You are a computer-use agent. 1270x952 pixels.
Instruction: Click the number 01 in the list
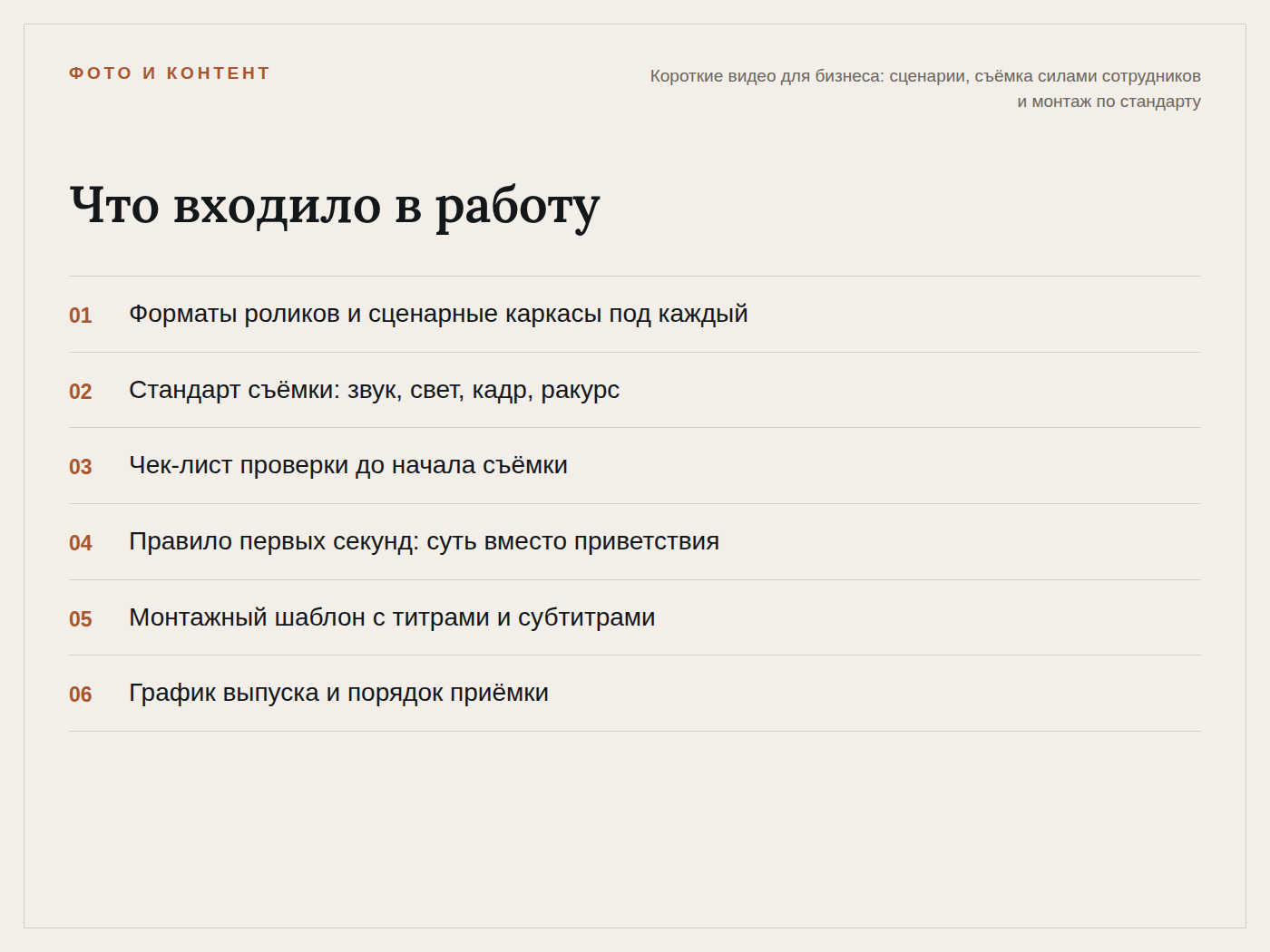point(81,316)
